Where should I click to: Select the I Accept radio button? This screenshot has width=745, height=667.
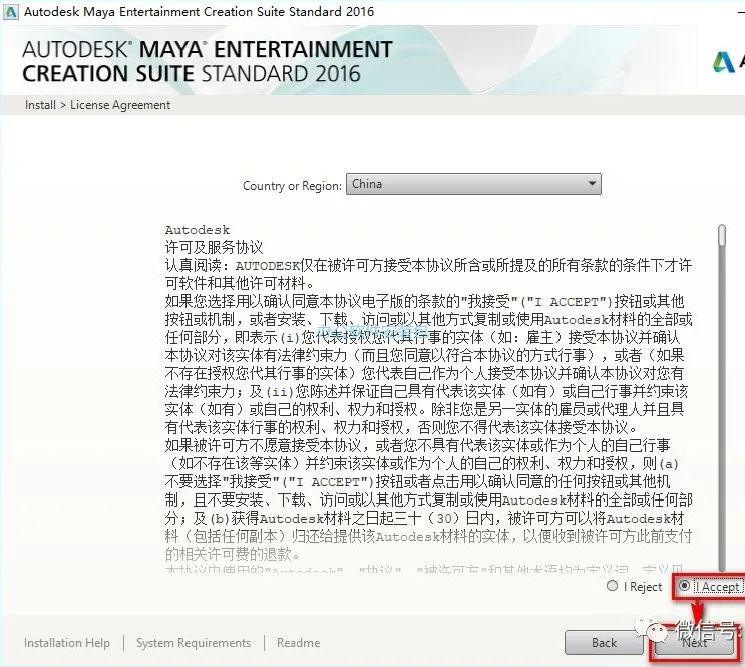point(684,586)
